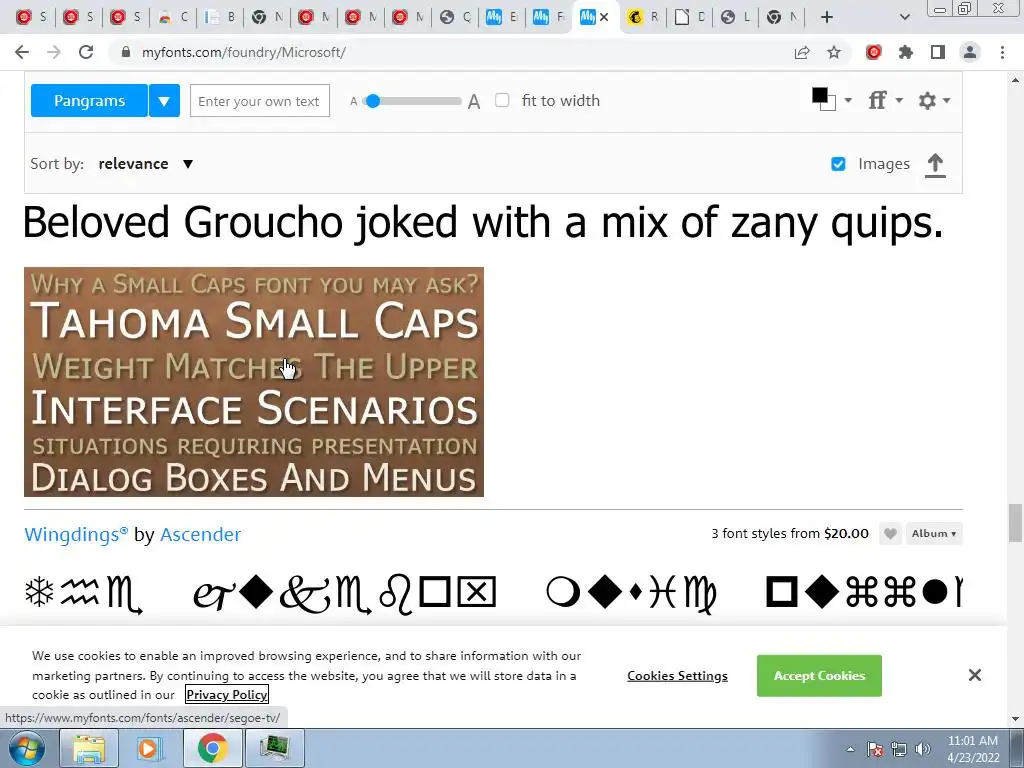The image size is (1024, 768).
Task: Click the Wingdings sample glyph preview
Action: [x=493, y=593]
